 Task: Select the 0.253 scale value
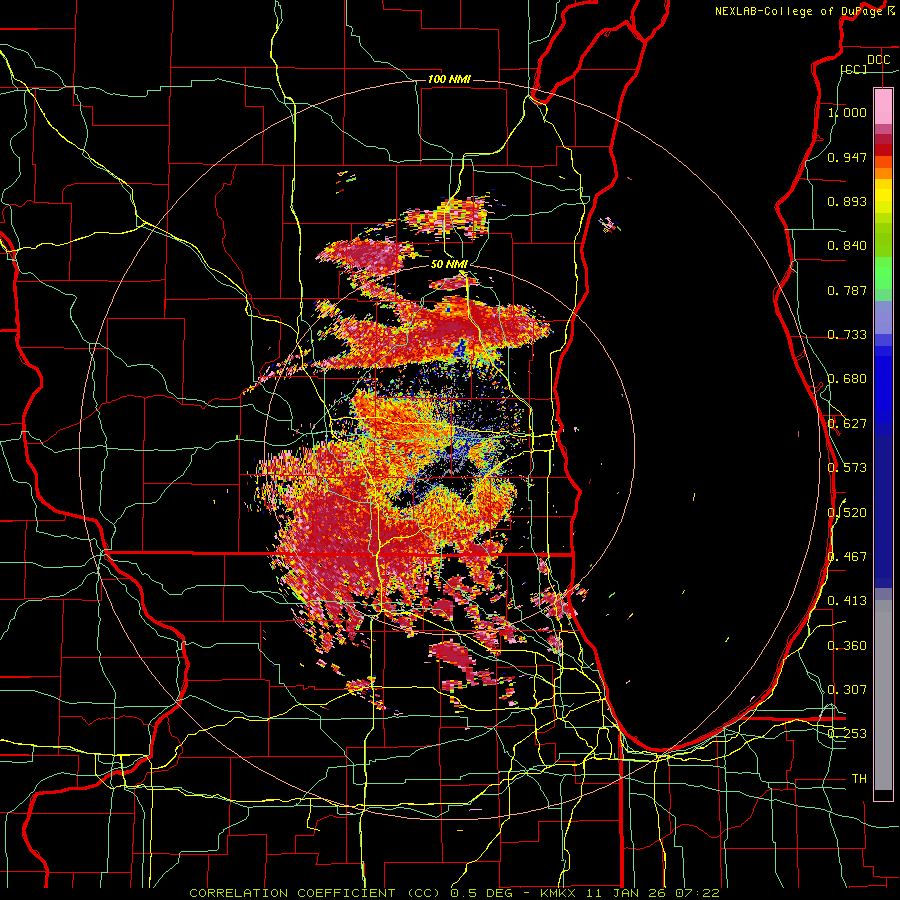point(847,734)
